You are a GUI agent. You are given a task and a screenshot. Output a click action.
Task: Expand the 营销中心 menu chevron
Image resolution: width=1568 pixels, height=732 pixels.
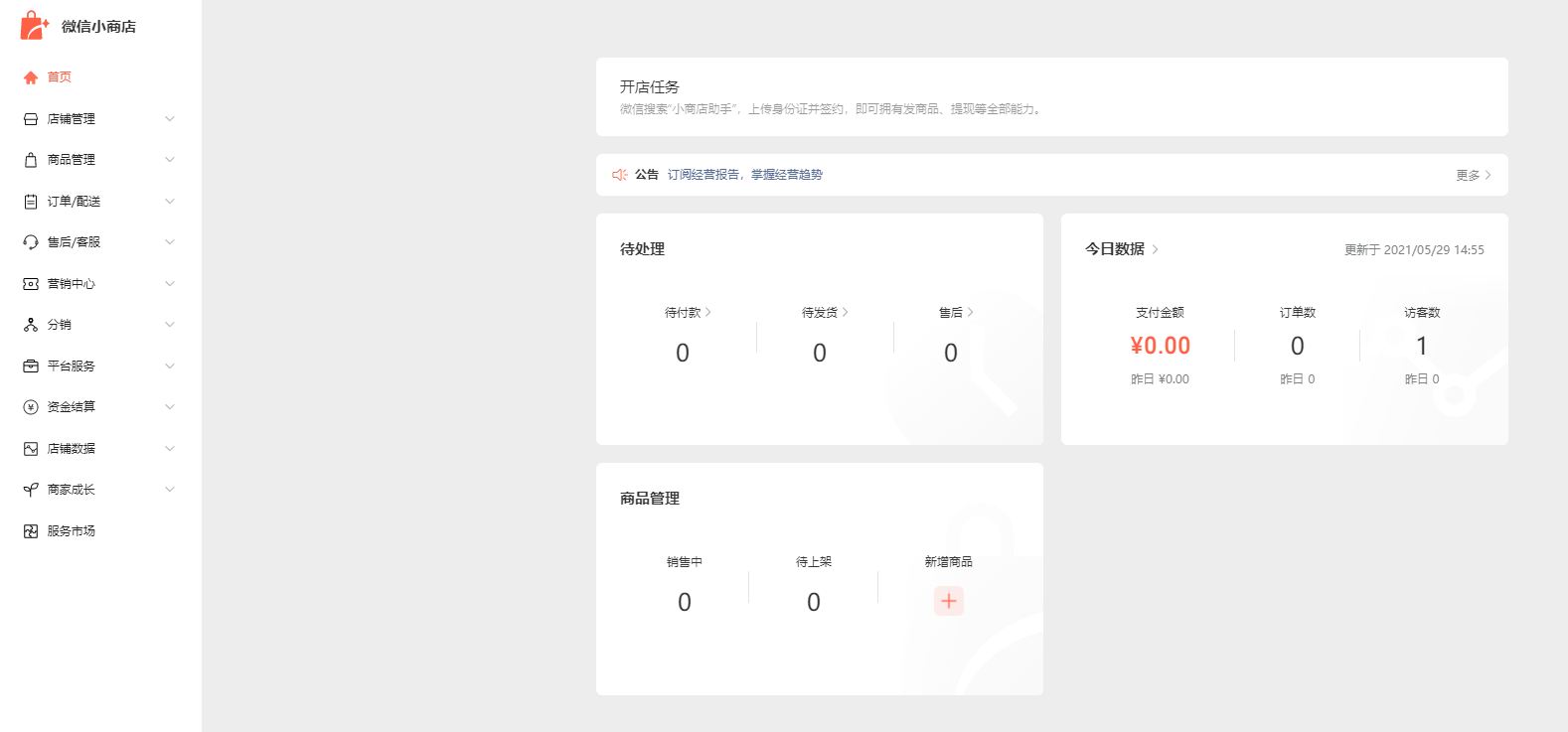[170, 284]
